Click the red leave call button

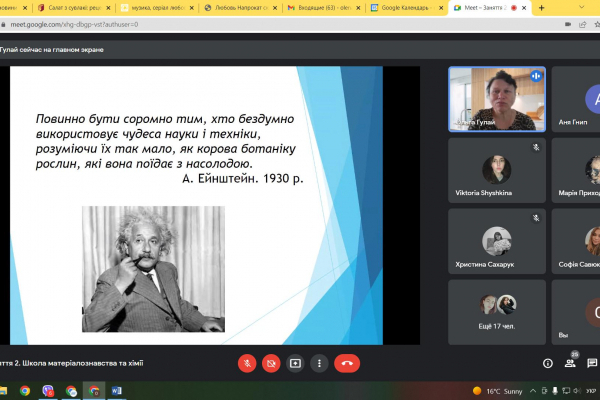point(347,363)
